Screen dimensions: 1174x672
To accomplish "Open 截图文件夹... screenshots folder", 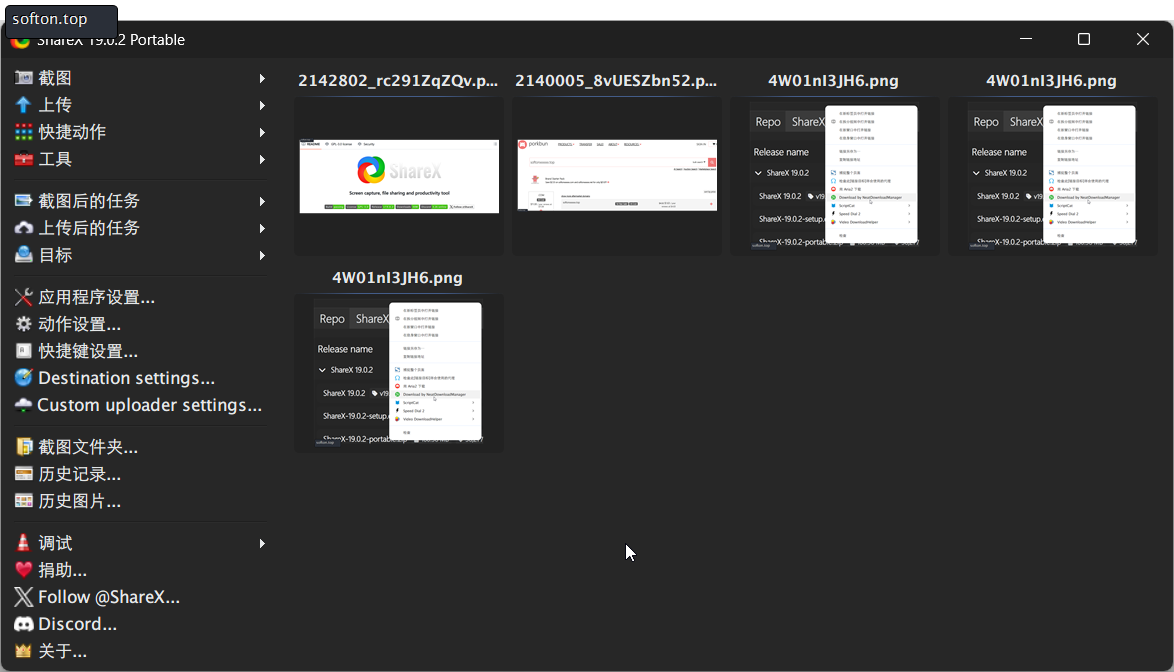I will [x=140, y=447].
